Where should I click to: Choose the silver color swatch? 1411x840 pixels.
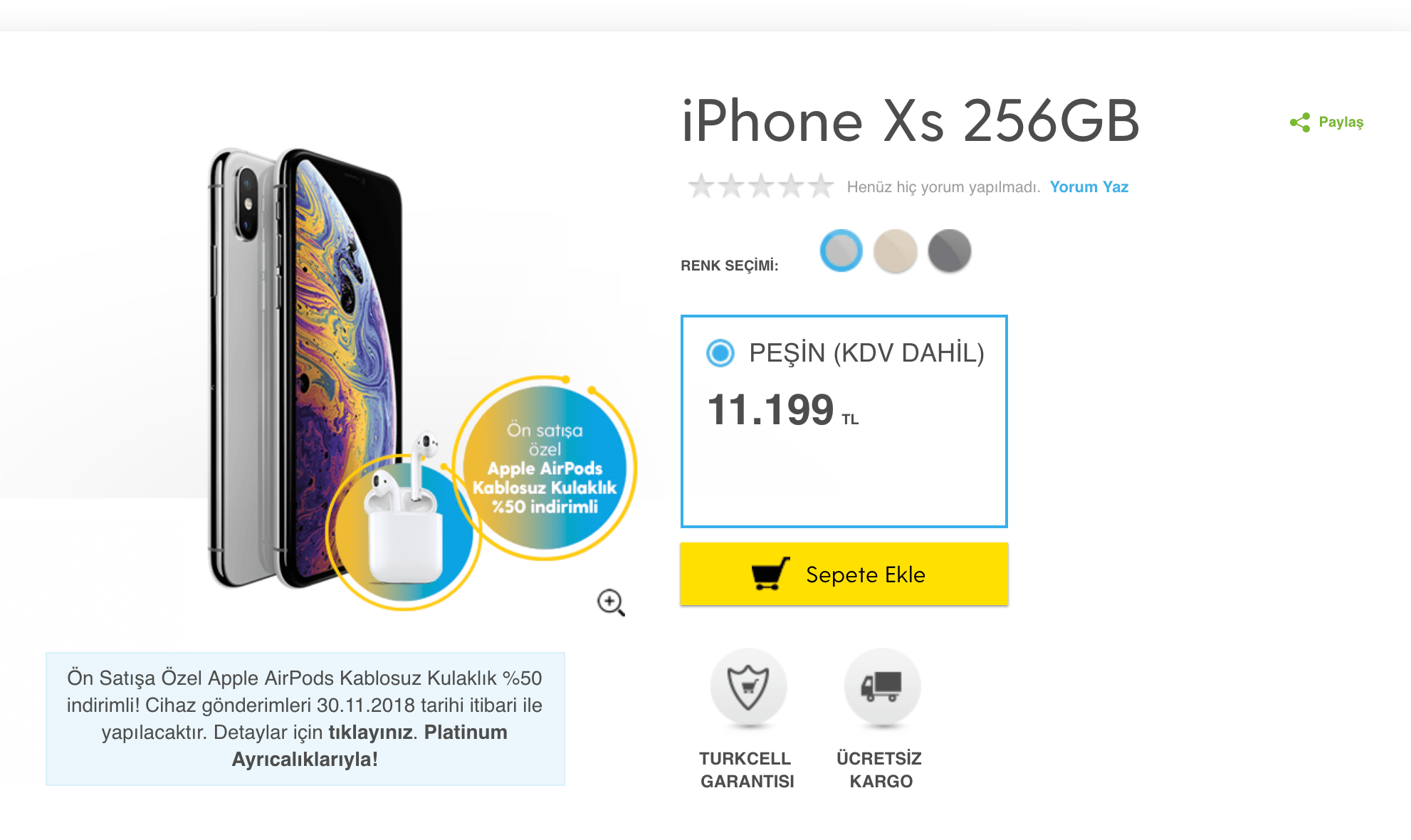(841, 251)
